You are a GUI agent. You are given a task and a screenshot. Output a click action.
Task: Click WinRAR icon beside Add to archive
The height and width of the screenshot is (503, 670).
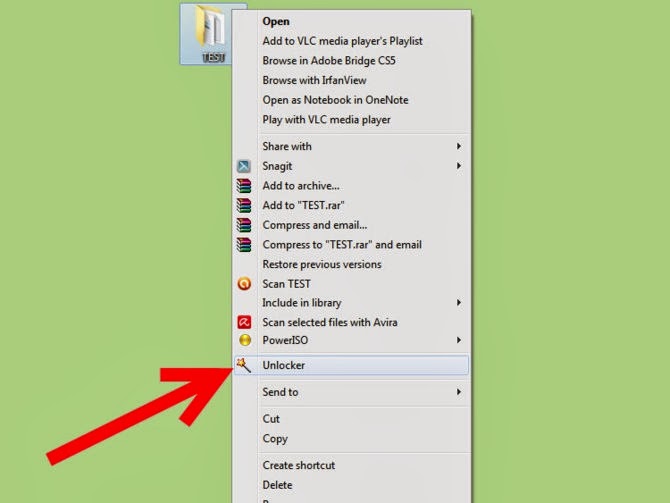pos(244,185)
